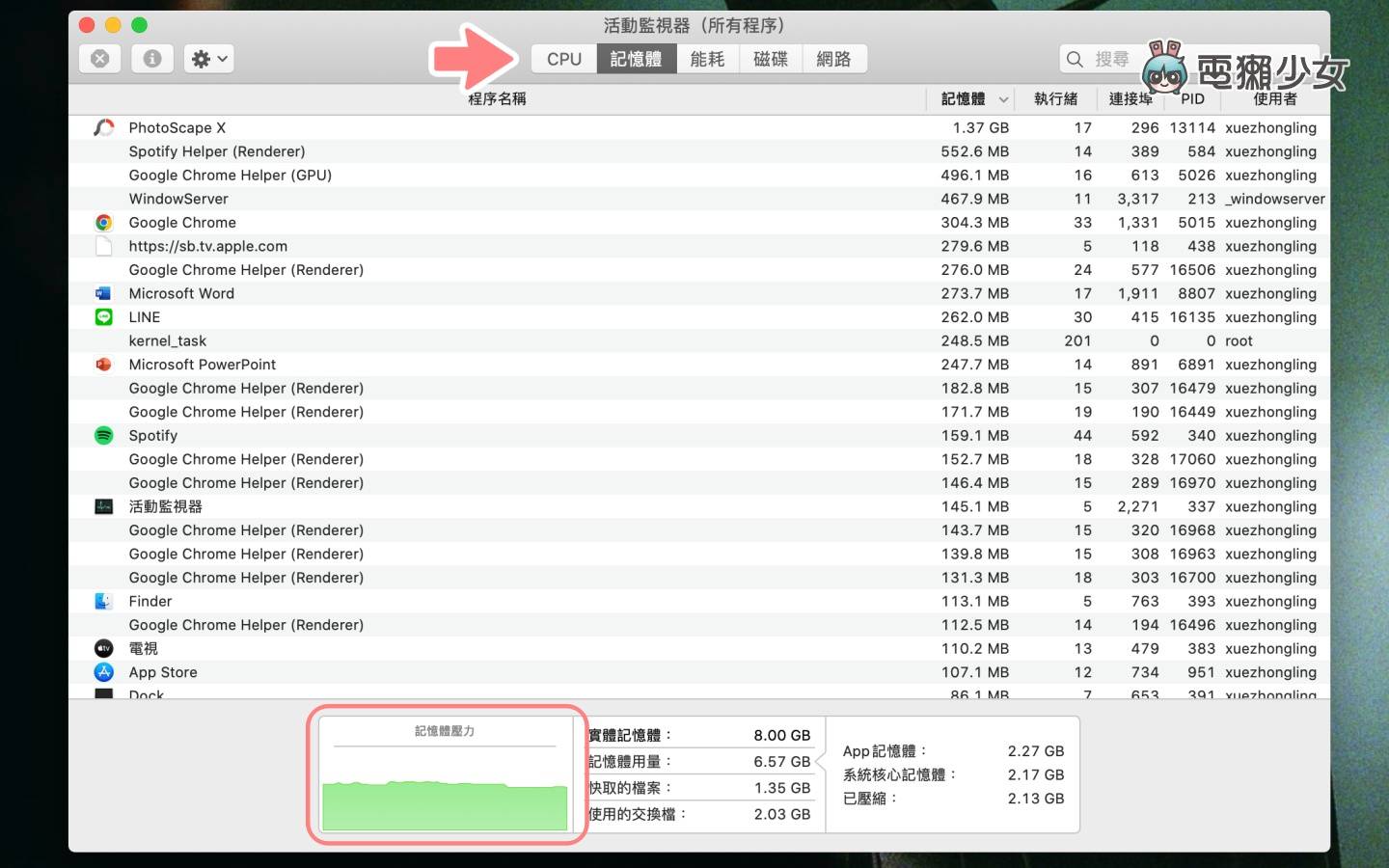Select the 活動監視器 app icon
This screenshot has width=1389, height=868.
(x=103, y=506)
